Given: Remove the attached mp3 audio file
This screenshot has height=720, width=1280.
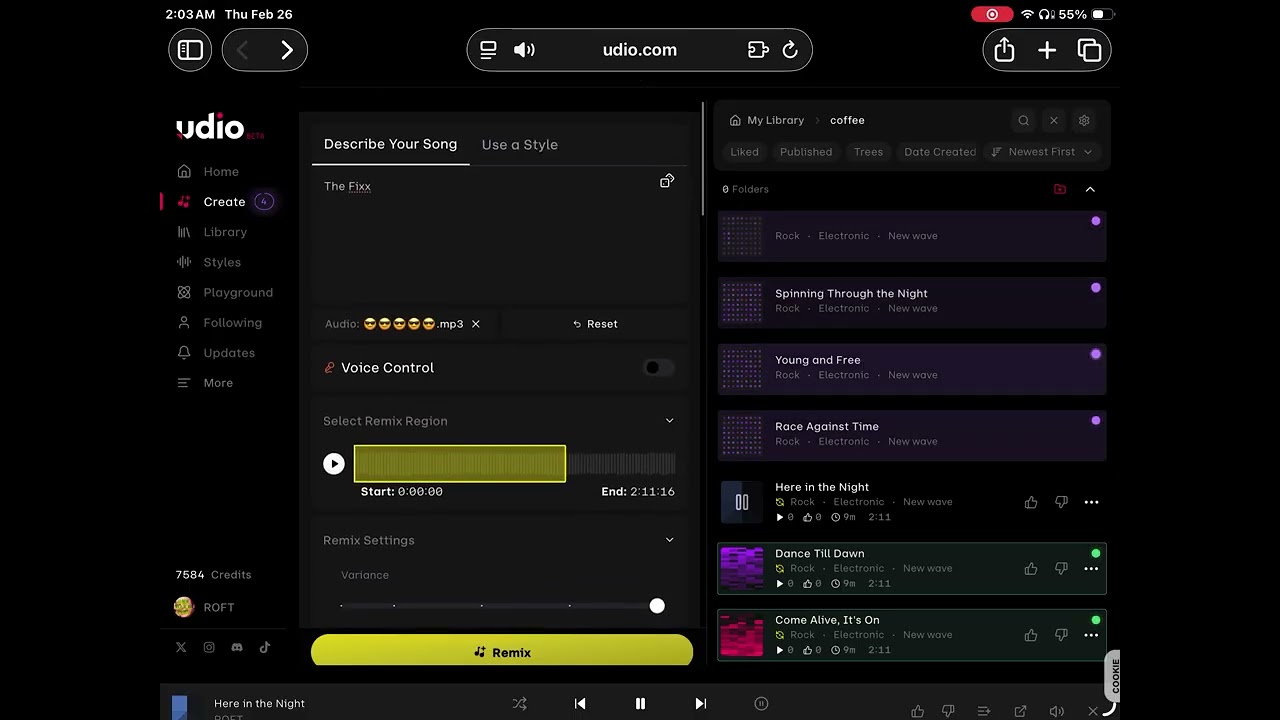Looking at the screenshot, I should click(476, 324).
